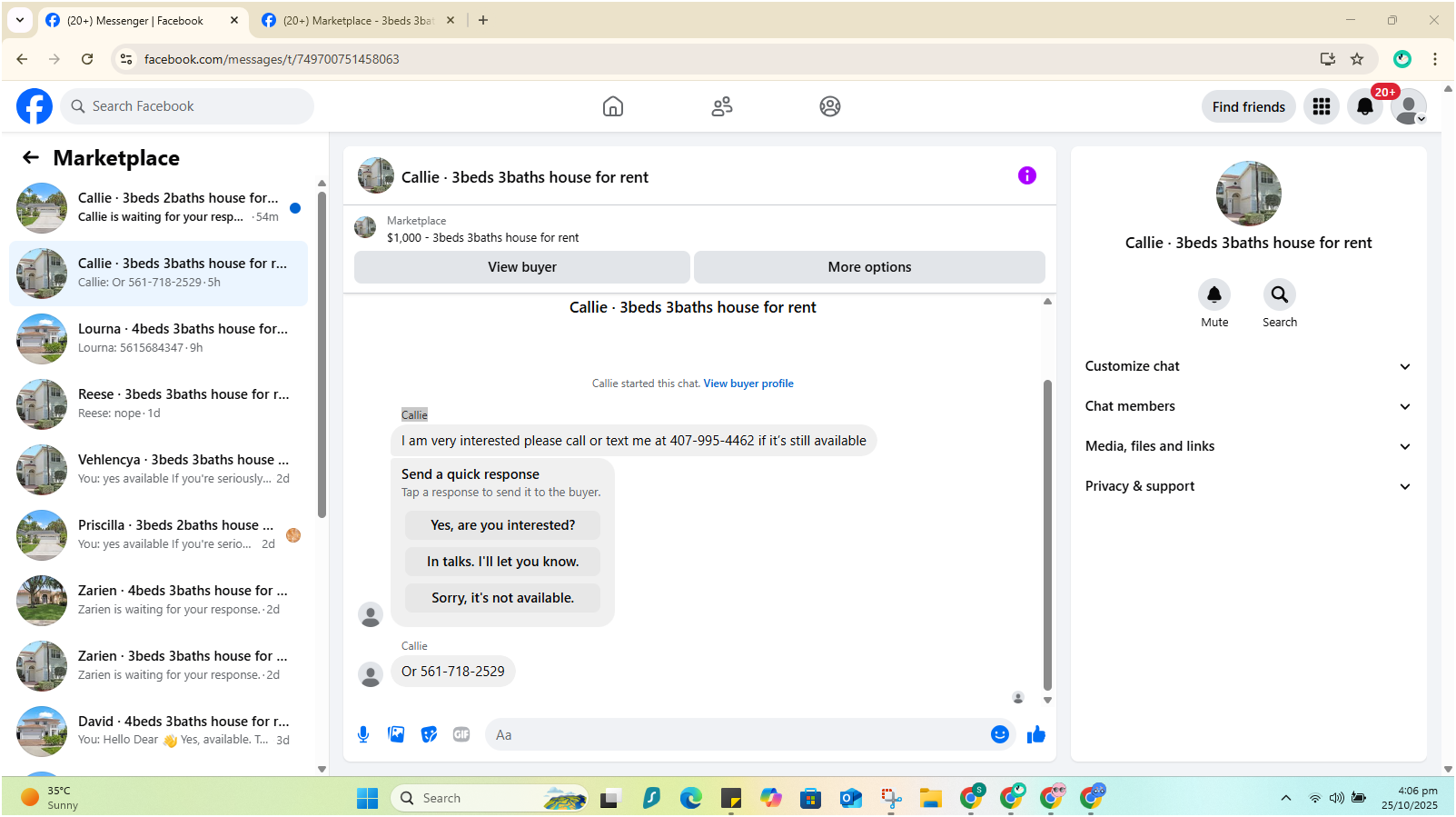Send a voice clip with microphone icon

coord(363,734)
